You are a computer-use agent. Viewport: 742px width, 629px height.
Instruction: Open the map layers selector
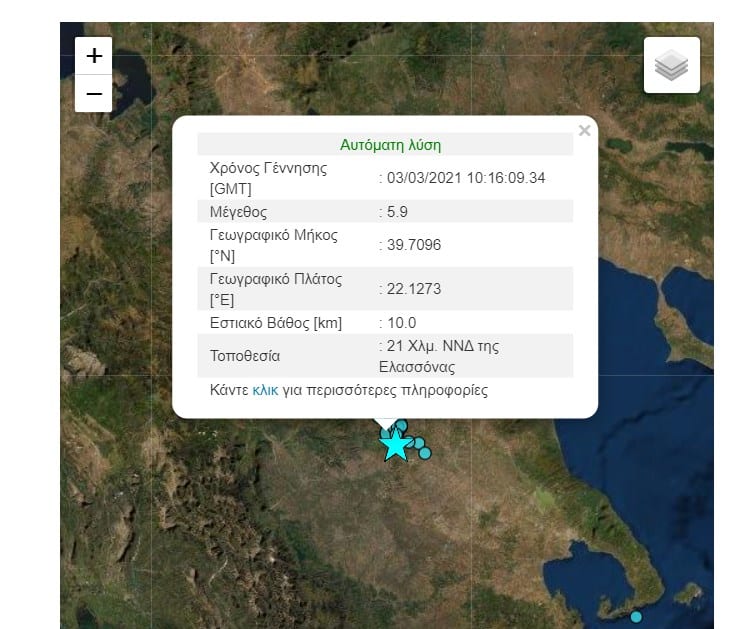pos(671,66)
